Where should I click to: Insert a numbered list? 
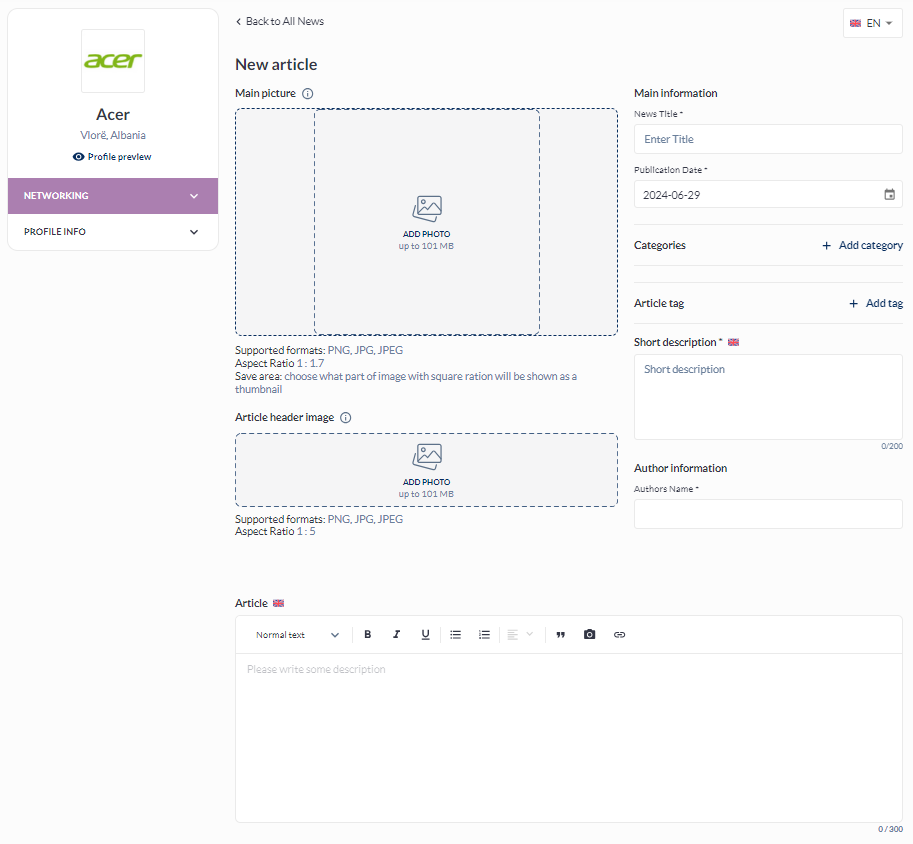pos(485,635)
